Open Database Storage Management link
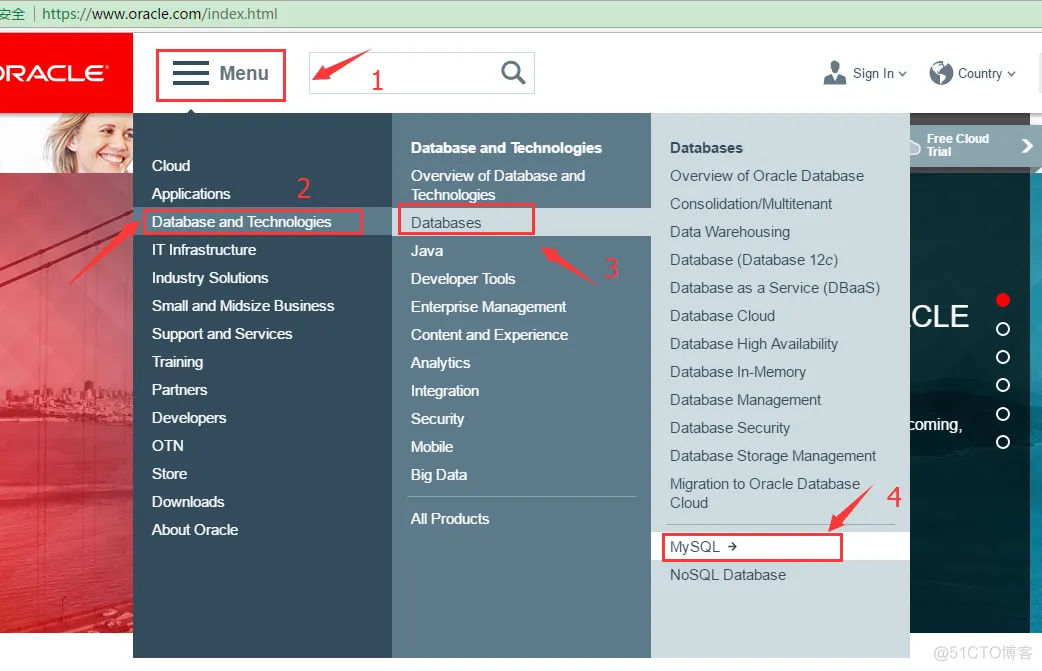 (773, 456)
